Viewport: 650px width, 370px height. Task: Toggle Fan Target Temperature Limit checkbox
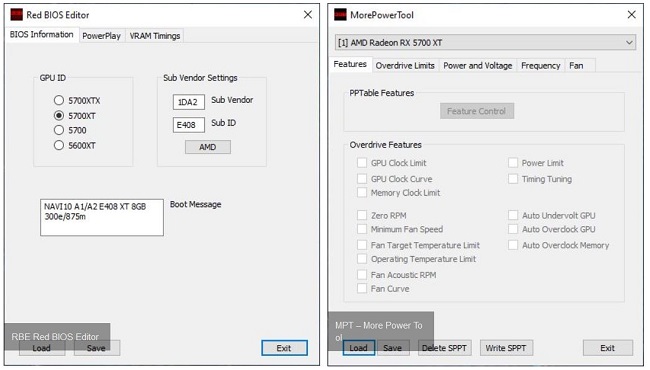coord(362,245)
